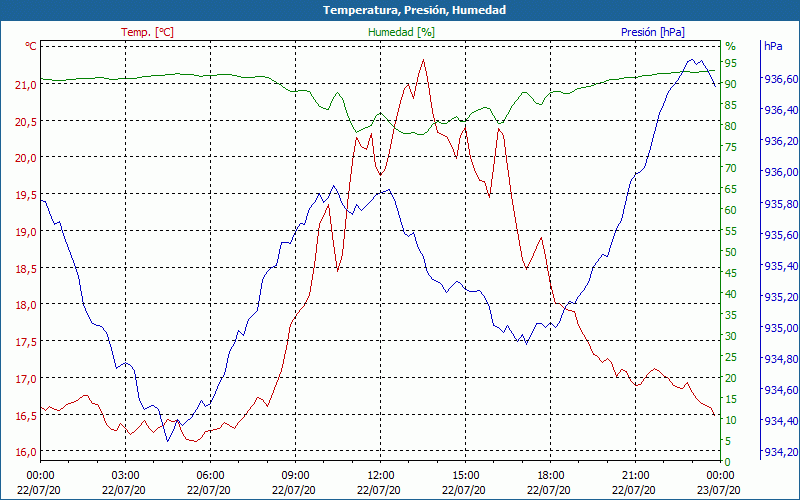800x500 pixels.
Task: Click pressure axis value "936,00"
Action: click(x=780, y=172)
